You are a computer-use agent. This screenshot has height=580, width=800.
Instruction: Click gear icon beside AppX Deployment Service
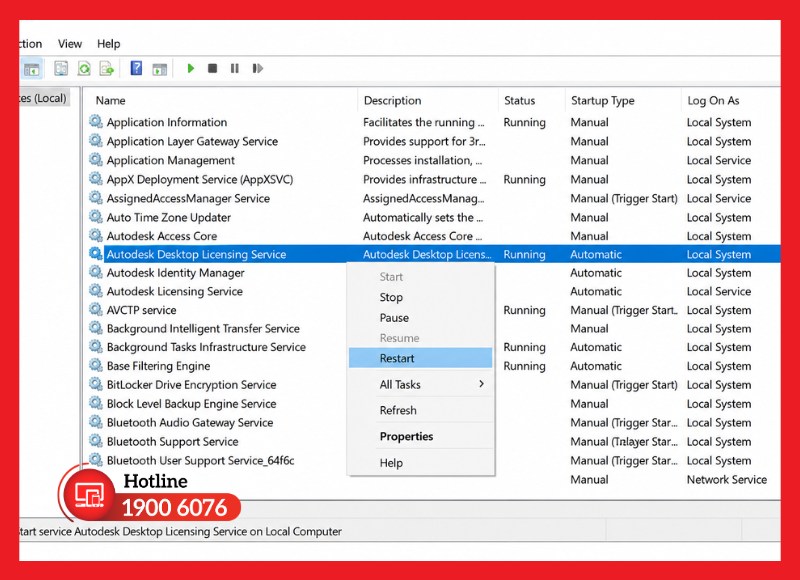95,179
